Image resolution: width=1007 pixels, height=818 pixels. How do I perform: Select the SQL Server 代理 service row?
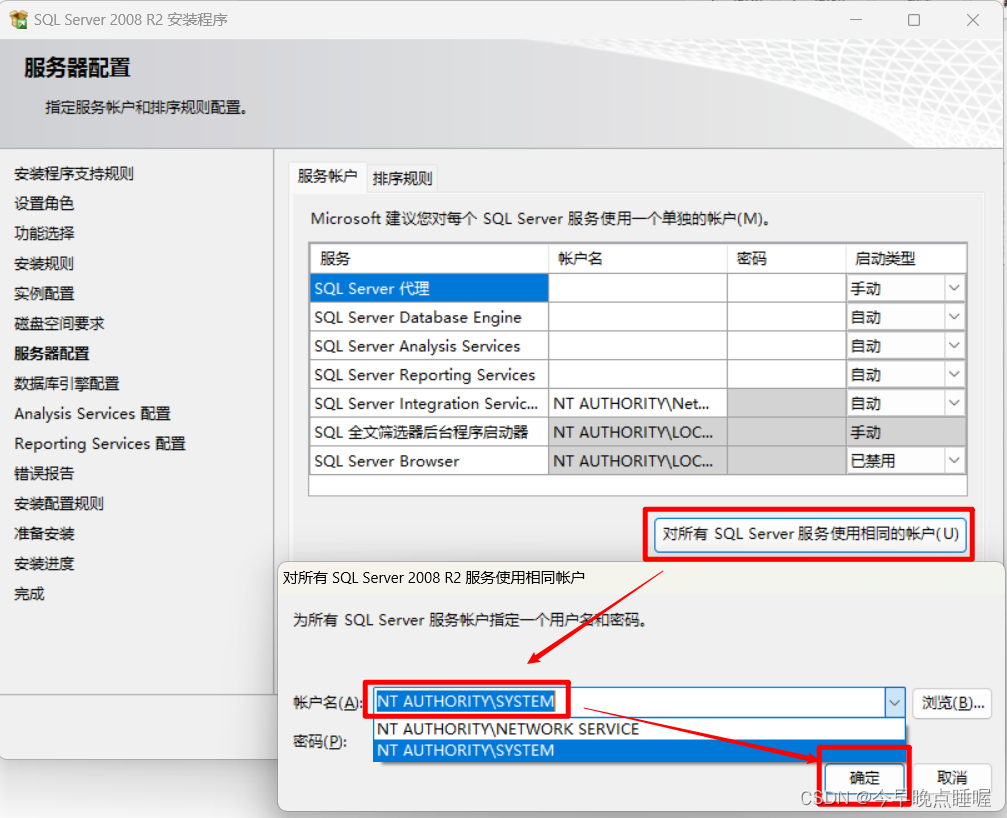point(429,288)
